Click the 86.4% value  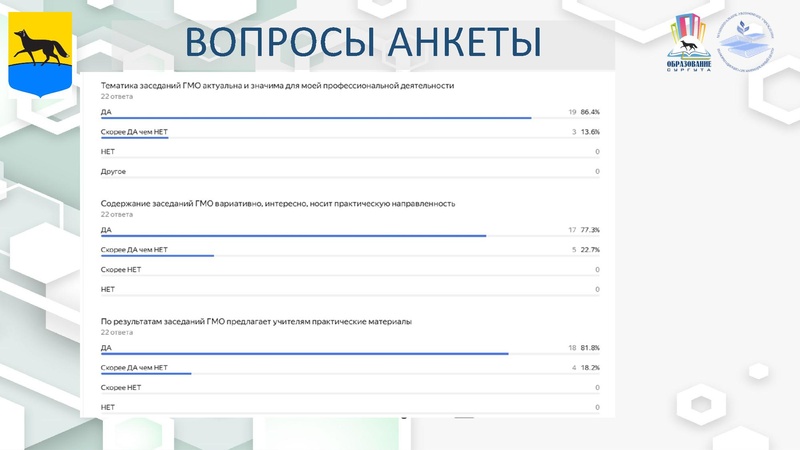coord(590,112)
